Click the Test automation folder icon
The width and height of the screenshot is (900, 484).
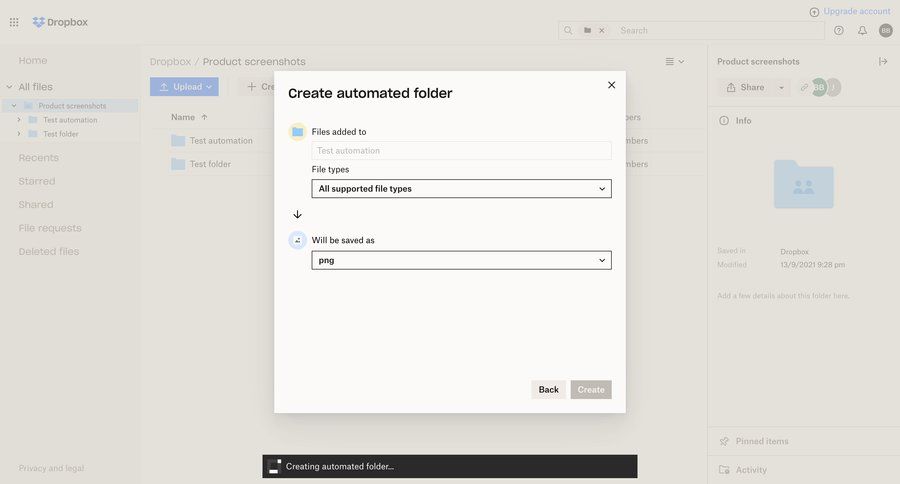(x=178, y=141)
